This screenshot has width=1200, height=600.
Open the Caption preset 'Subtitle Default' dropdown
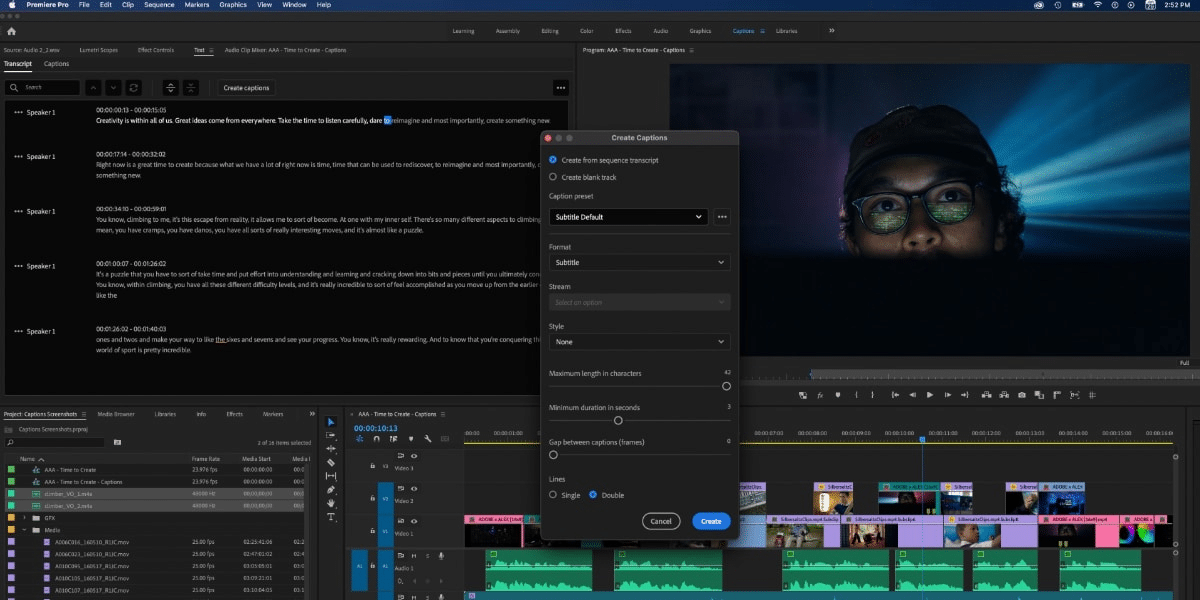coord(628,217)
